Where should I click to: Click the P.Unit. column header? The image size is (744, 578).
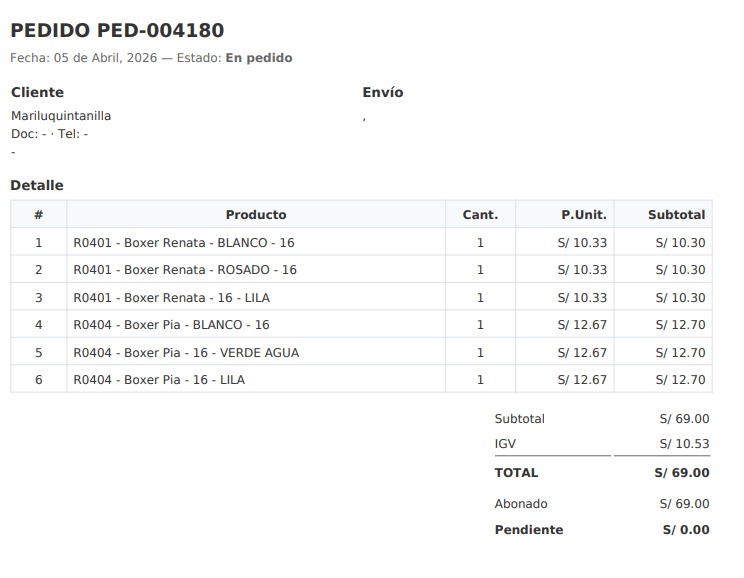(583, 215)
